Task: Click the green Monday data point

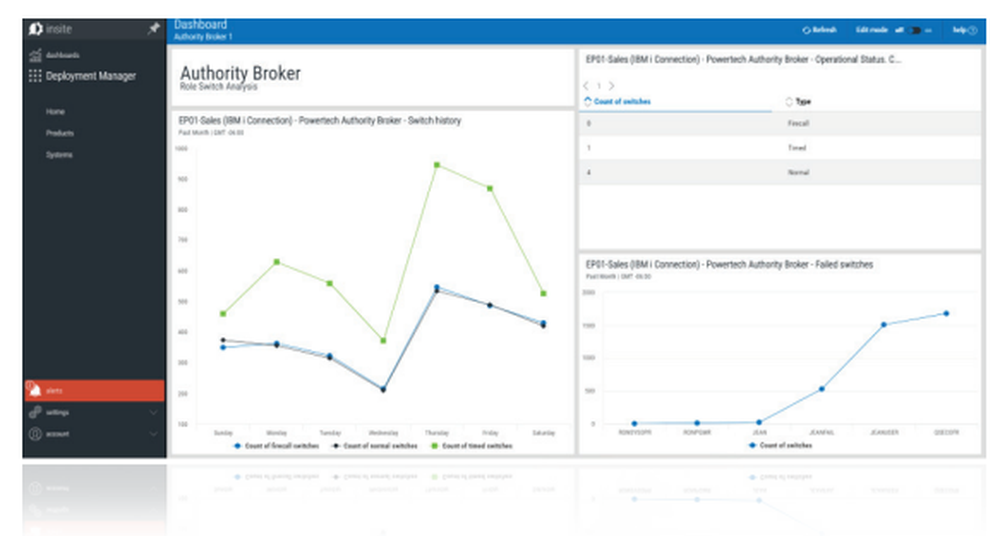Action: [x=276, y=262]
